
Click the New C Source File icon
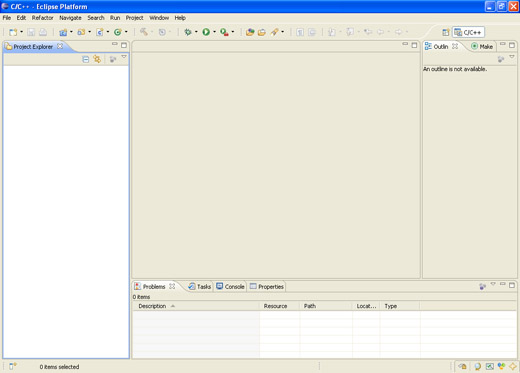coord(99,32)
